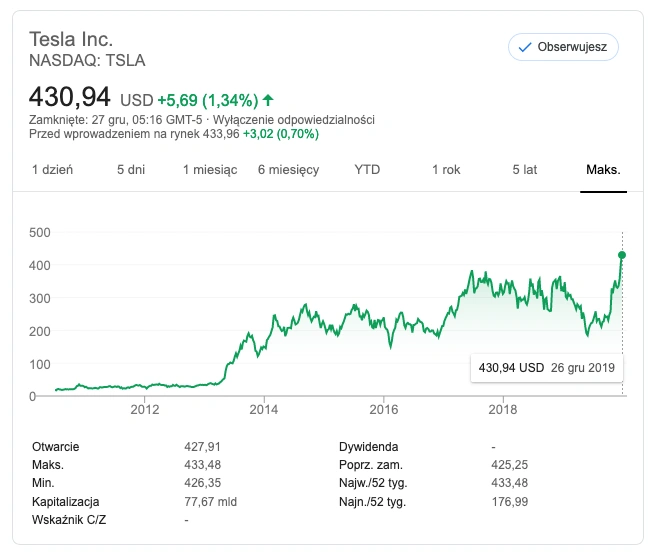Click the Otwarcie label
The image size is (656, 556).
[56, 447]
